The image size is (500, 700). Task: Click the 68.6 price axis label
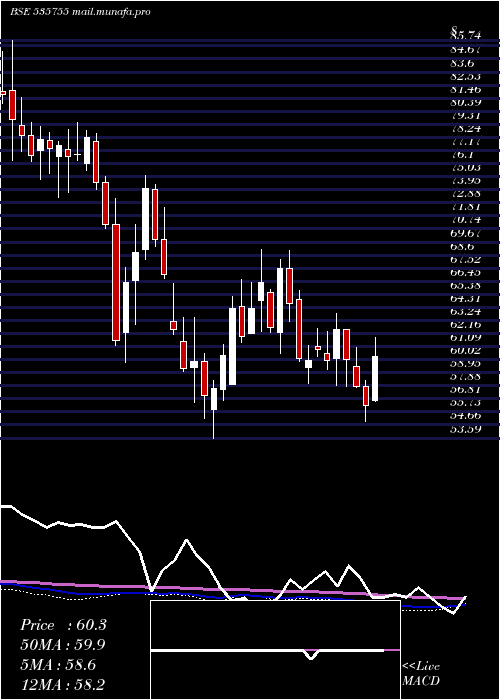click(462, 246)
